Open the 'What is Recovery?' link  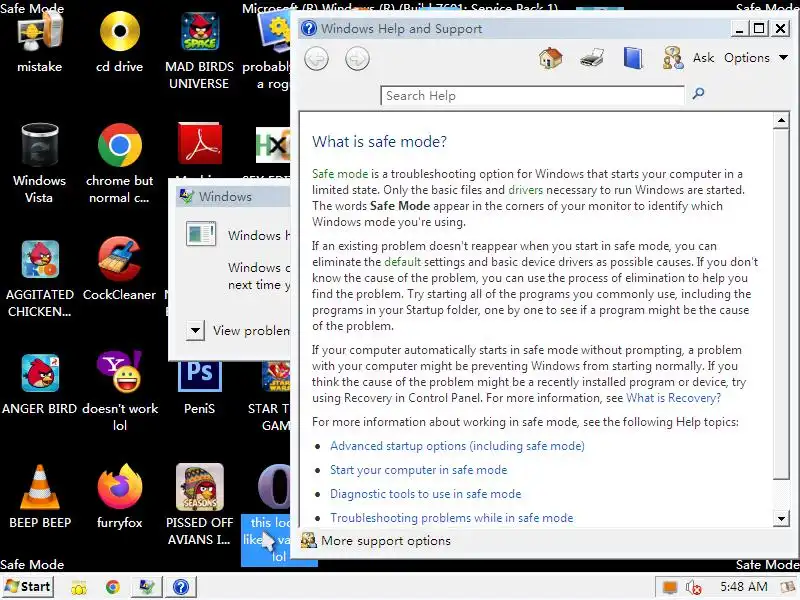click(673, 397)
